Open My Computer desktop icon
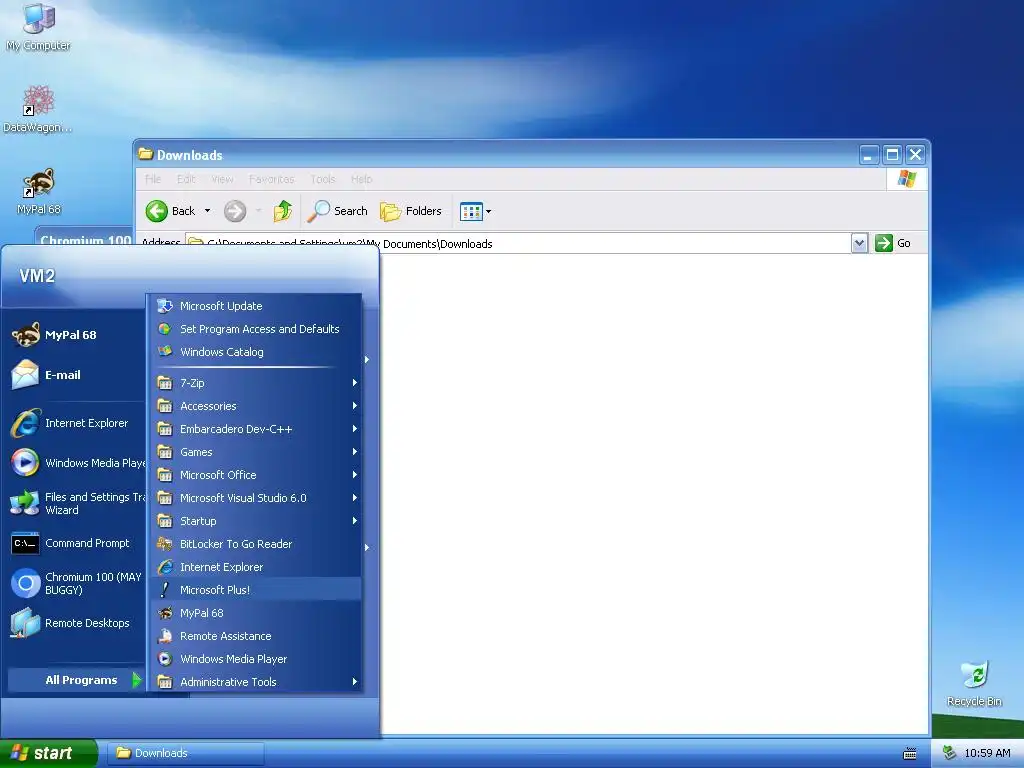The height and width of the screenshot is (768, 1024). click(39, 28)
